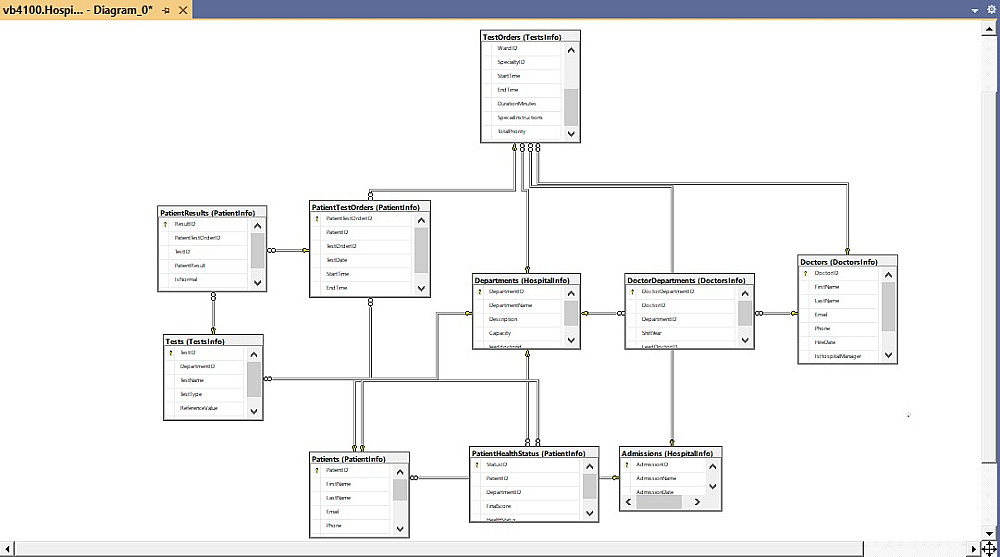Click up arrow in Admissions table
1000x557 pixels.
point(712,466)
